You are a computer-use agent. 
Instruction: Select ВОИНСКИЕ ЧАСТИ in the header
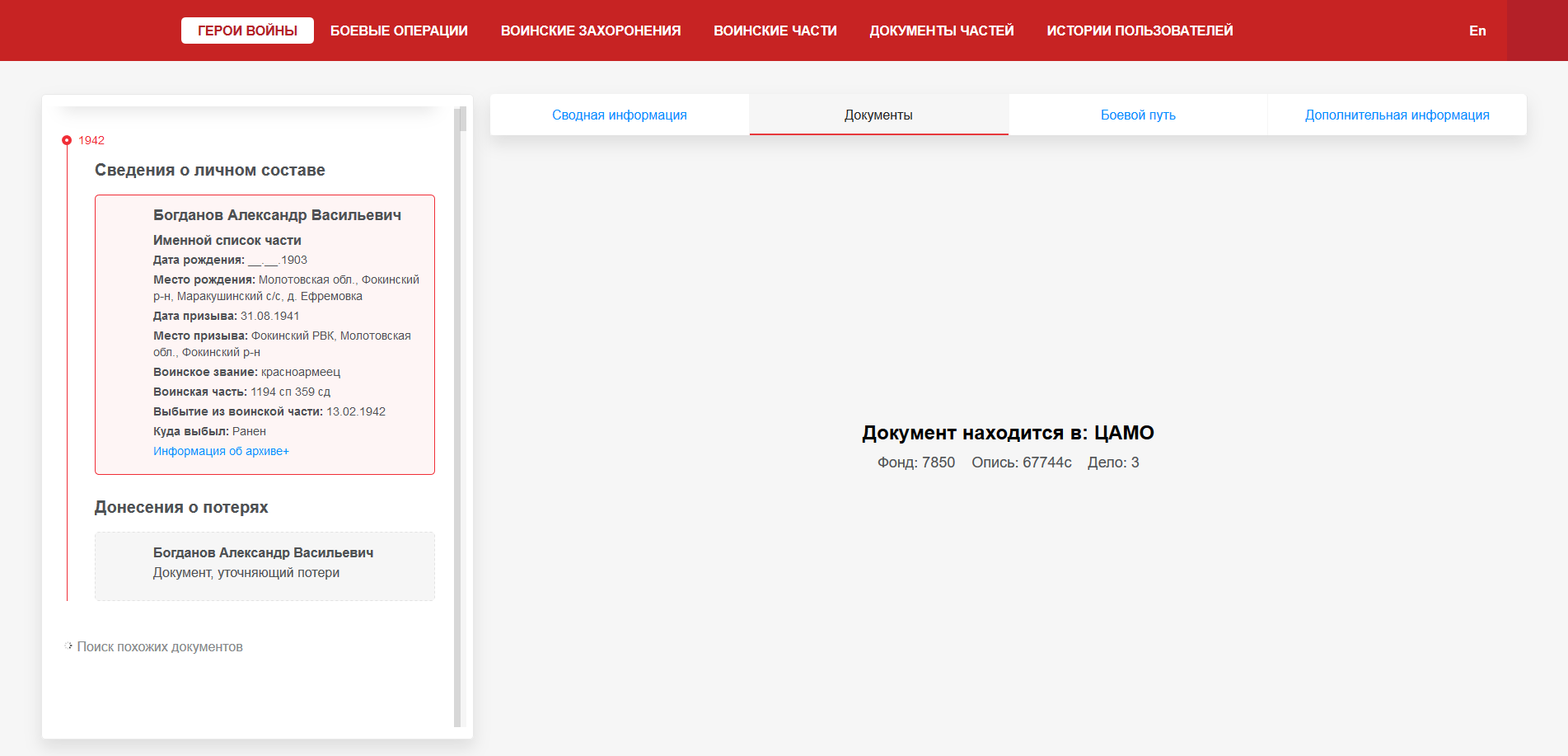[x=775, y=31]
